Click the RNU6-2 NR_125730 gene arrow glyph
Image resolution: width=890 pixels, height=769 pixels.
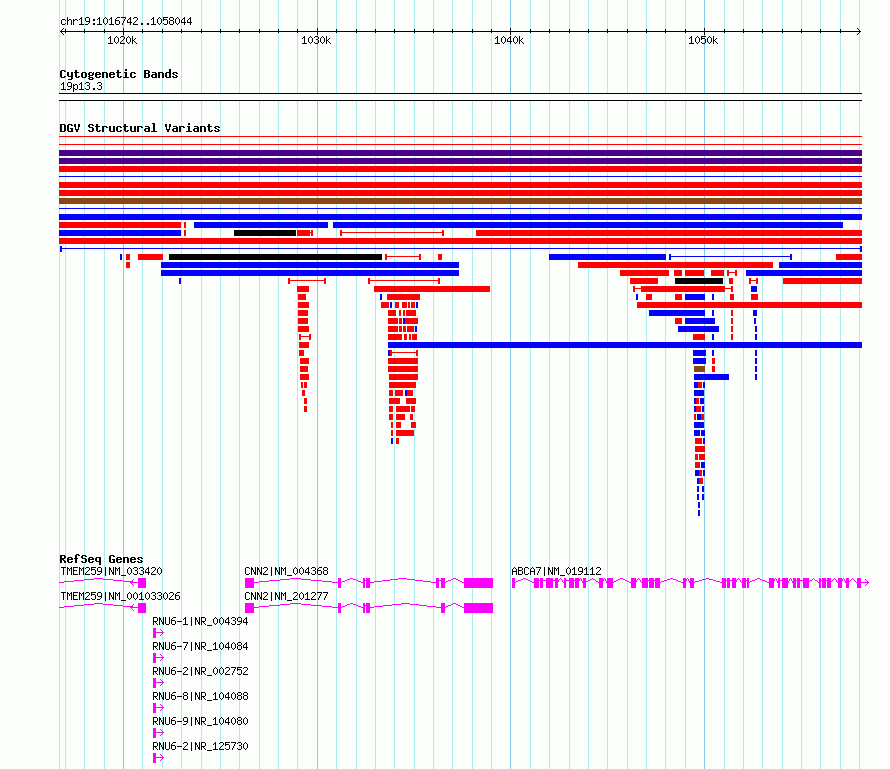158,758
